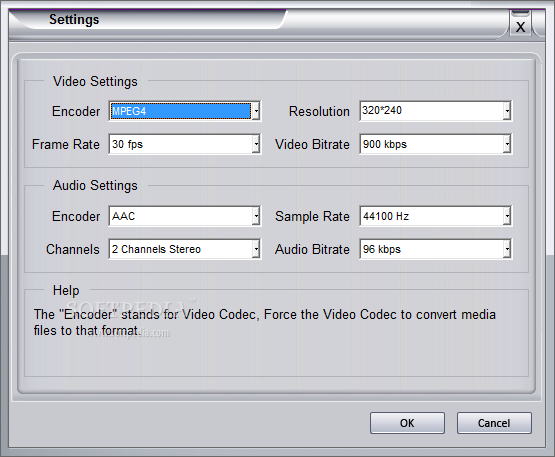The width and height of the screenshot is (555, 457).
Task: Click the AAC audio encoder field
Action: pos(181,216)
